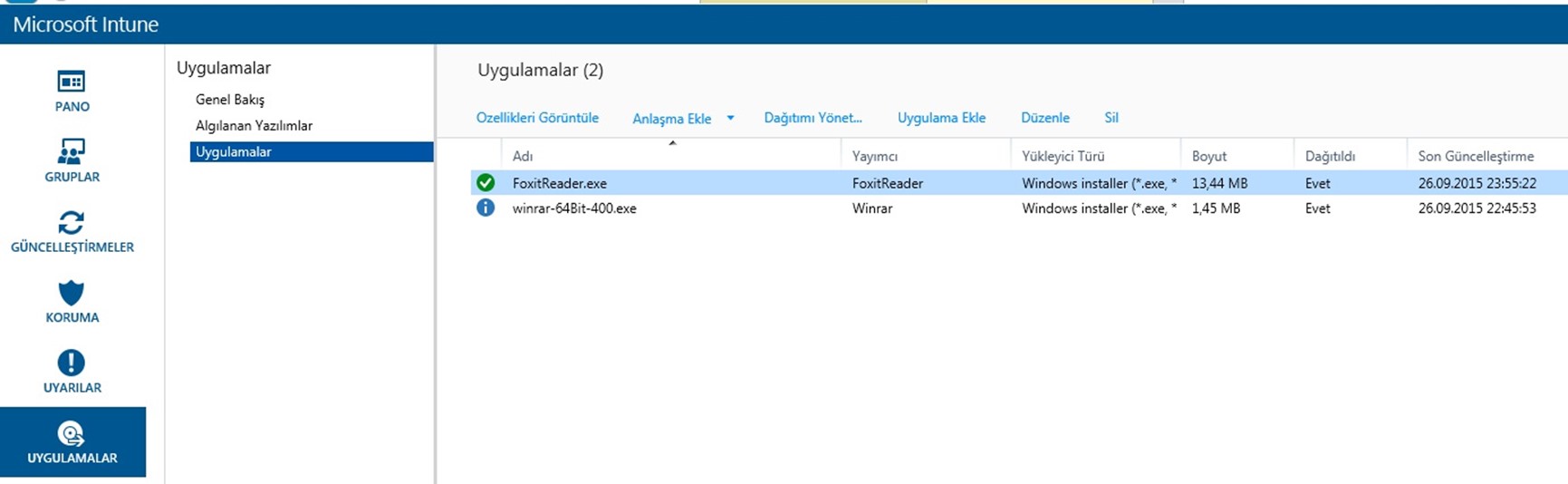
Task: Click the FoxitReader publisher cell
Action: [x=887, y=183]
